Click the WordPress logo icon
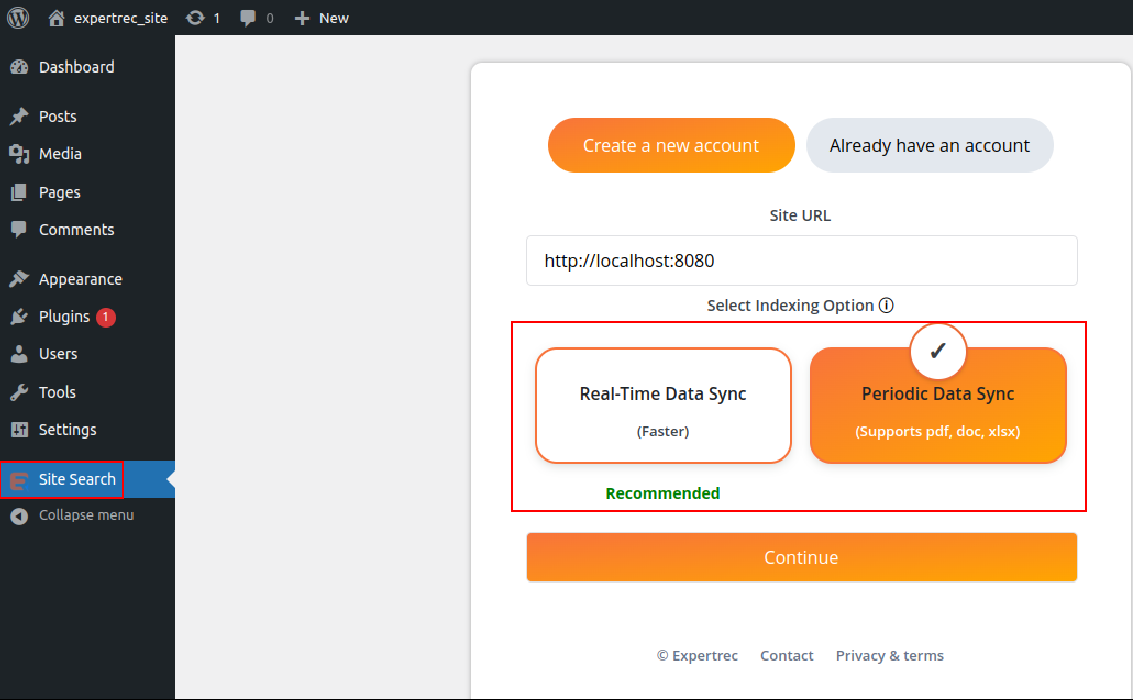Viewport: 1133px width, 700px height. [18, 17]
